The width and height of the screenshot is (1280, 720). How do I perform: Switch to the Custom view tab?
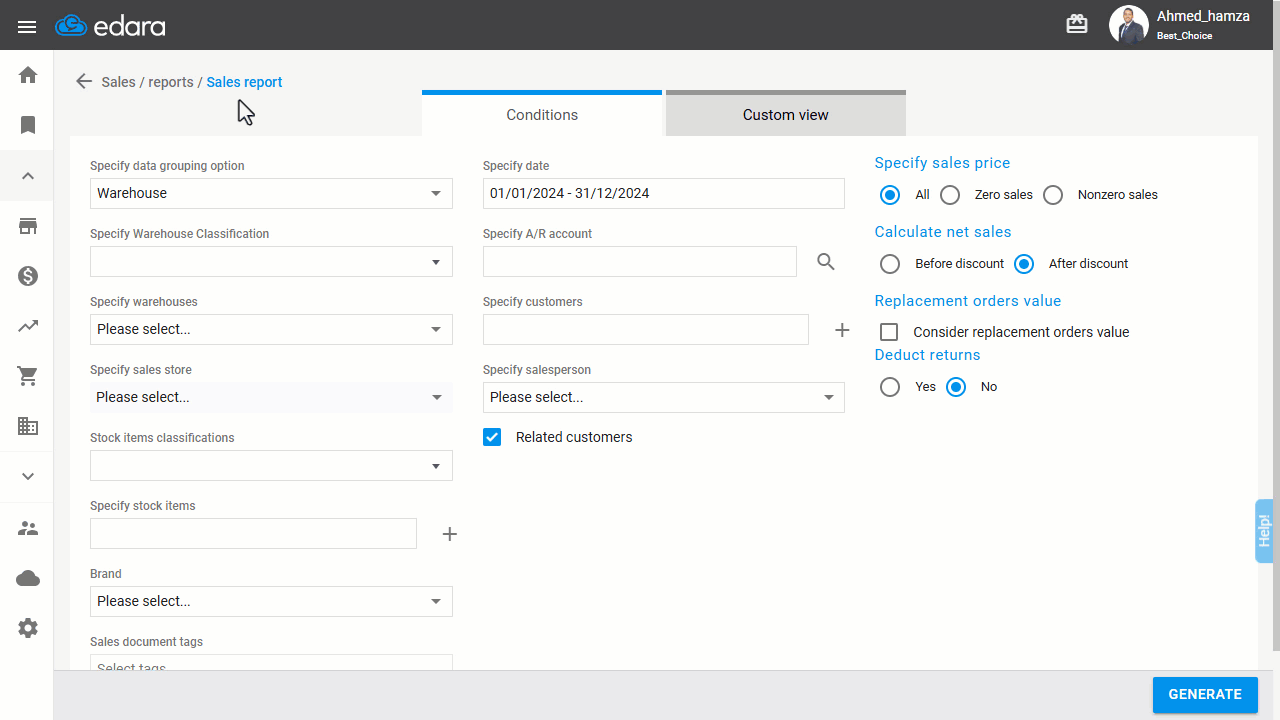pyautogui.click(x=786, y=113)
